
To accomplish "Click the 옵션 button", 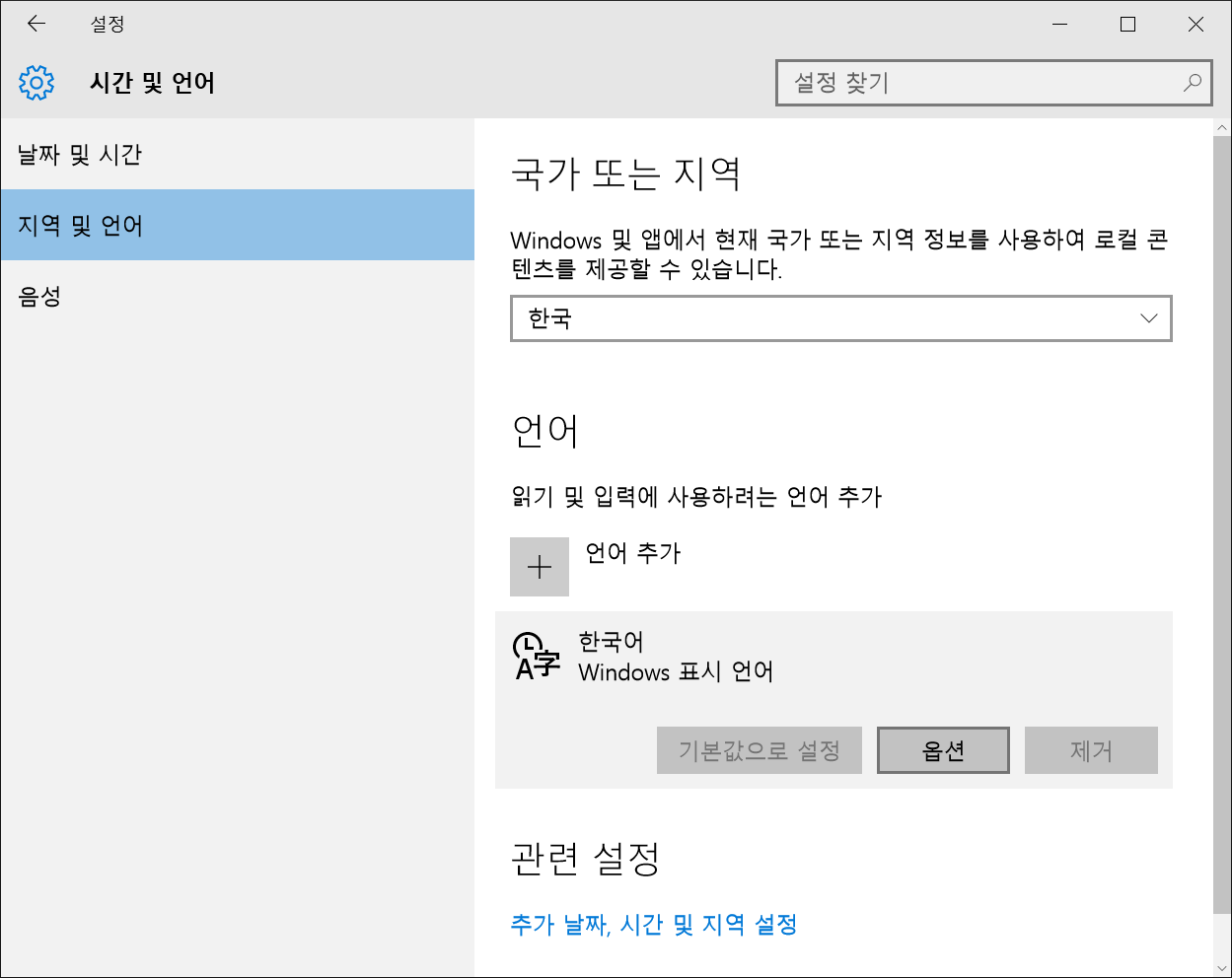I will click(x=943, y=750).
